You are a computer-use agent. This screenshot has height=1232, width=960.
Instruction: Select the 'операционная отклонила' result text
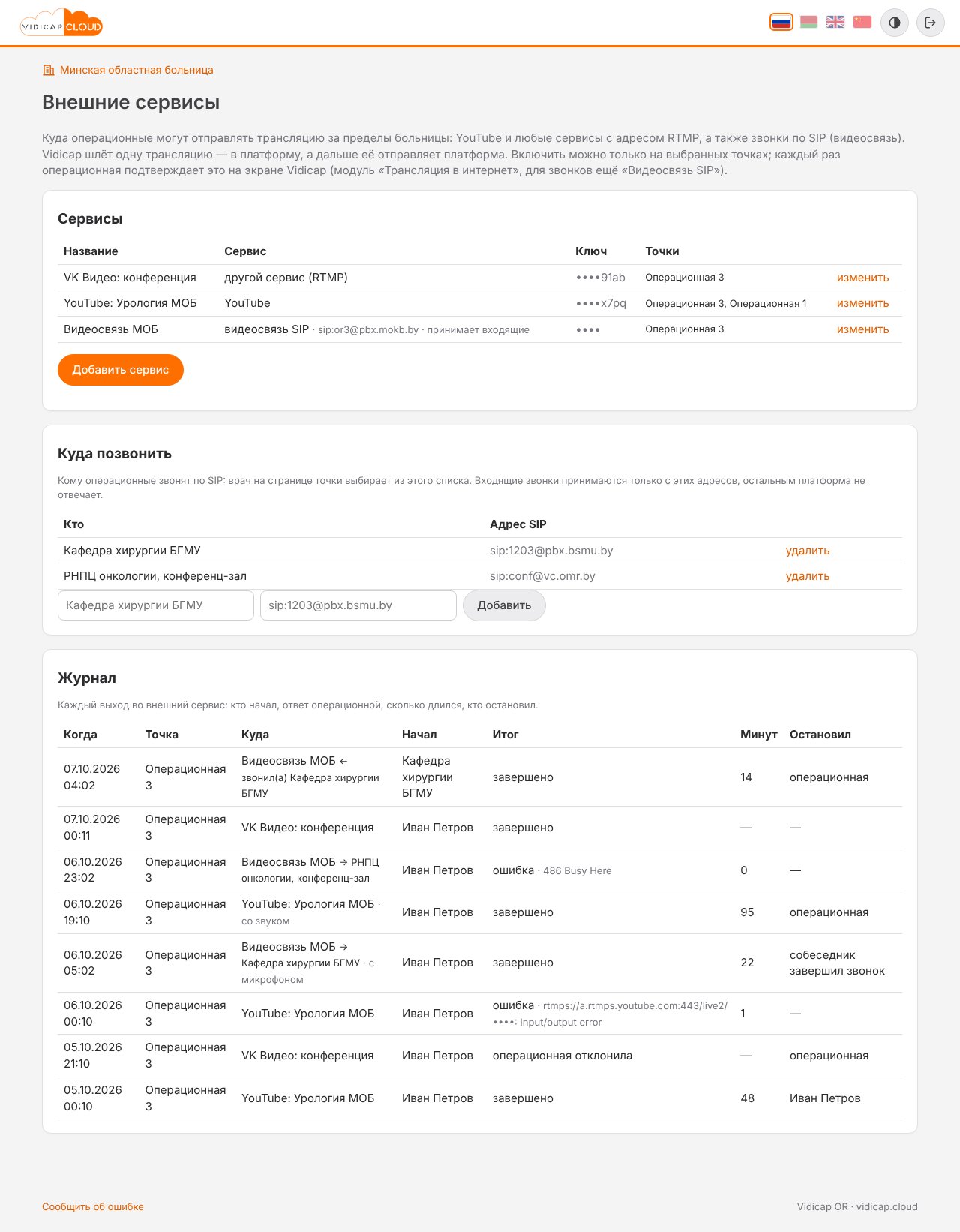pos(562,1056)
